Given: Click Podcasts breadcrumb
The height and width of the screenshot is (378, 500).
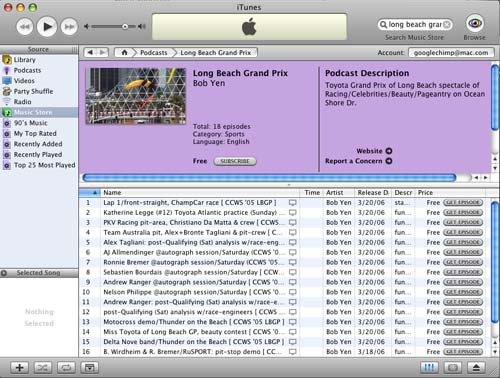Looking at the screenshot, I should click(154, 53).
